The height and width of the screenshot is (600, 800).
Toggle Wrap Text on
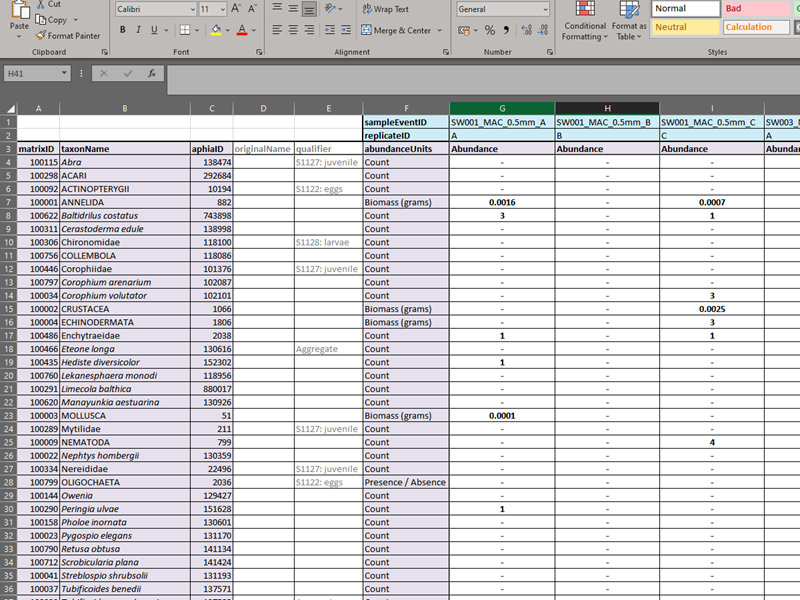coord(384,9)
